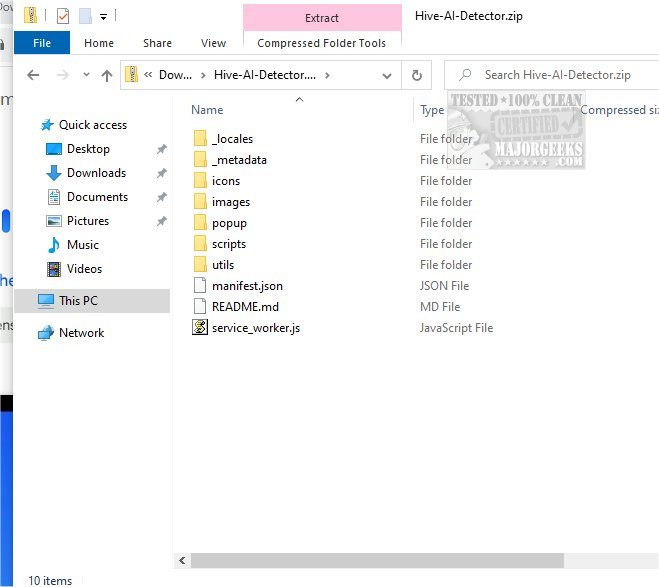Click the pin icon next to Downloads
This screenshot has width=659, height=587.
[162, 173]
